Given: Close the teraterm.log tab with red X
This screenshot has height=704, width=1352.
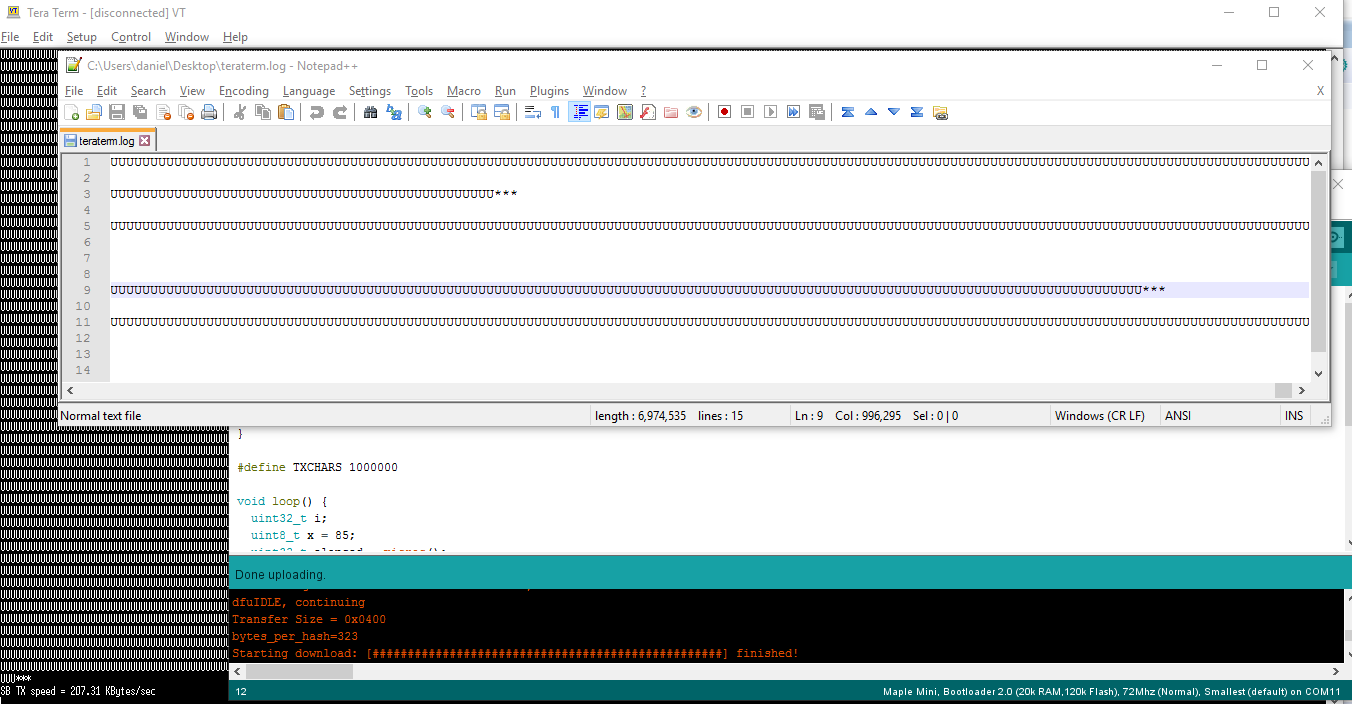Looking at the screenshot, I should tap(144, 141).
